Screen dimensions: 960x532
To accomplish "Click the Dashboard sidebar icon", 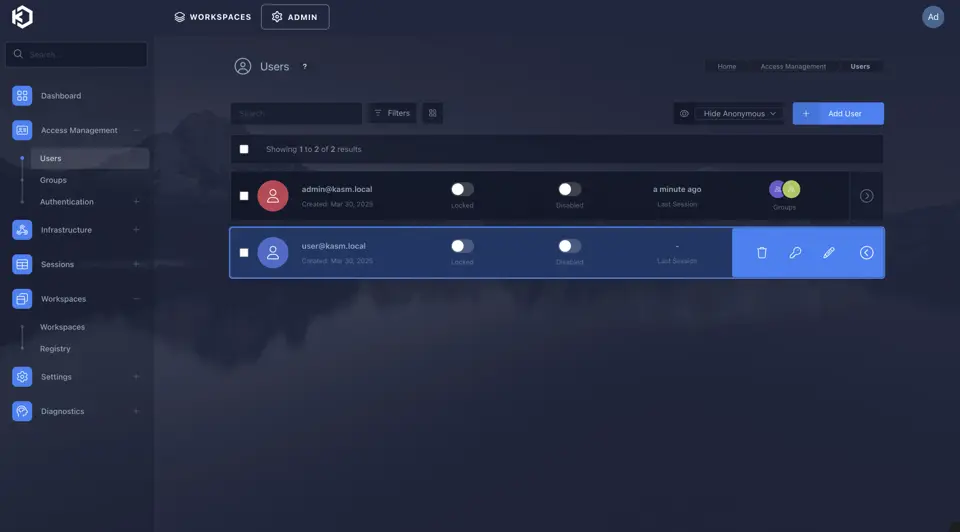I will point(22,96).
